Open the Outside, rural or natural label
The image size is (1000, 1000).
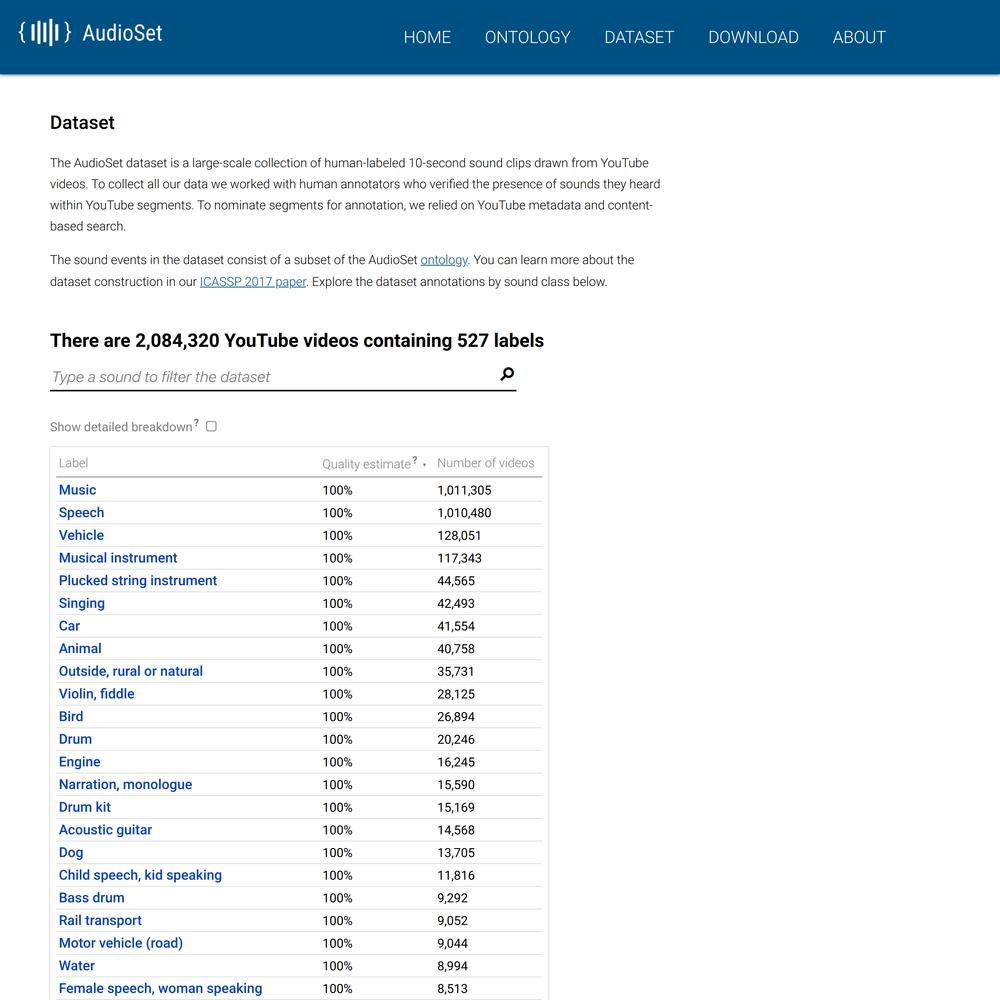(x=131, y=671)
